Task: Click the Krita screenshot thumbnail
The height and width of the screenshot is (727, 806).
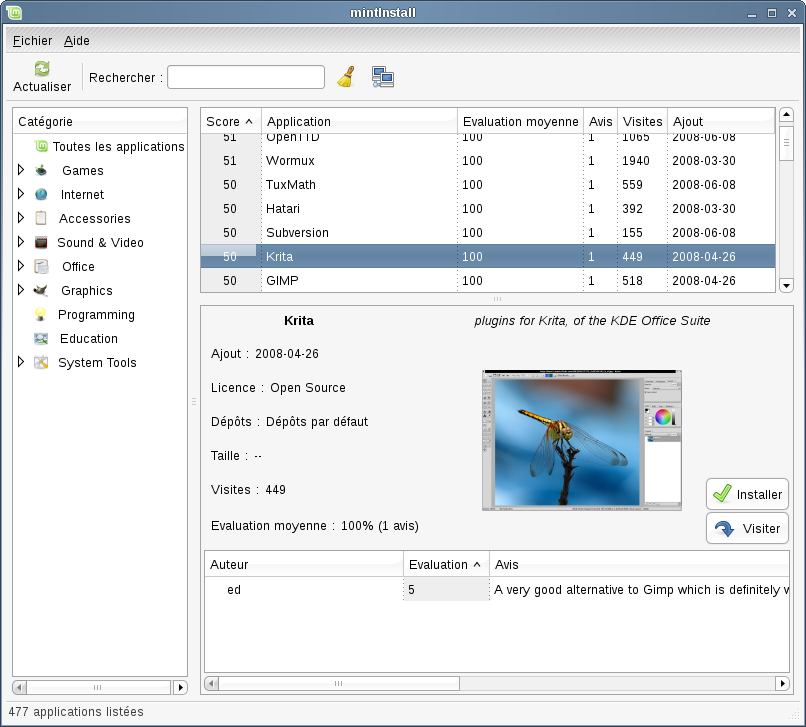Action: coord(582,440)
